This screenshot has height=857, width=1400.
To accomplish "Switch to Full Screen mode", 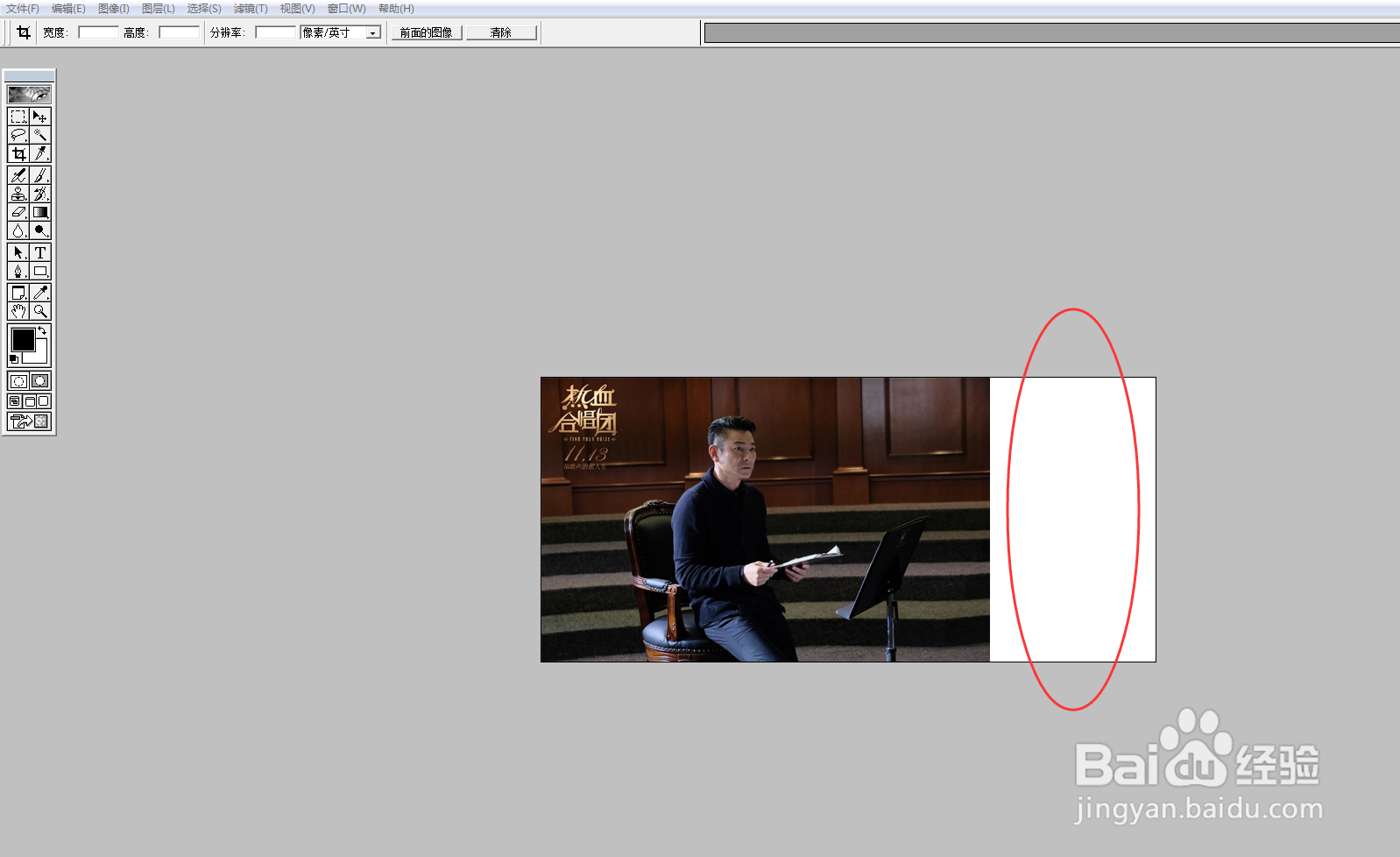I will 44,401.
